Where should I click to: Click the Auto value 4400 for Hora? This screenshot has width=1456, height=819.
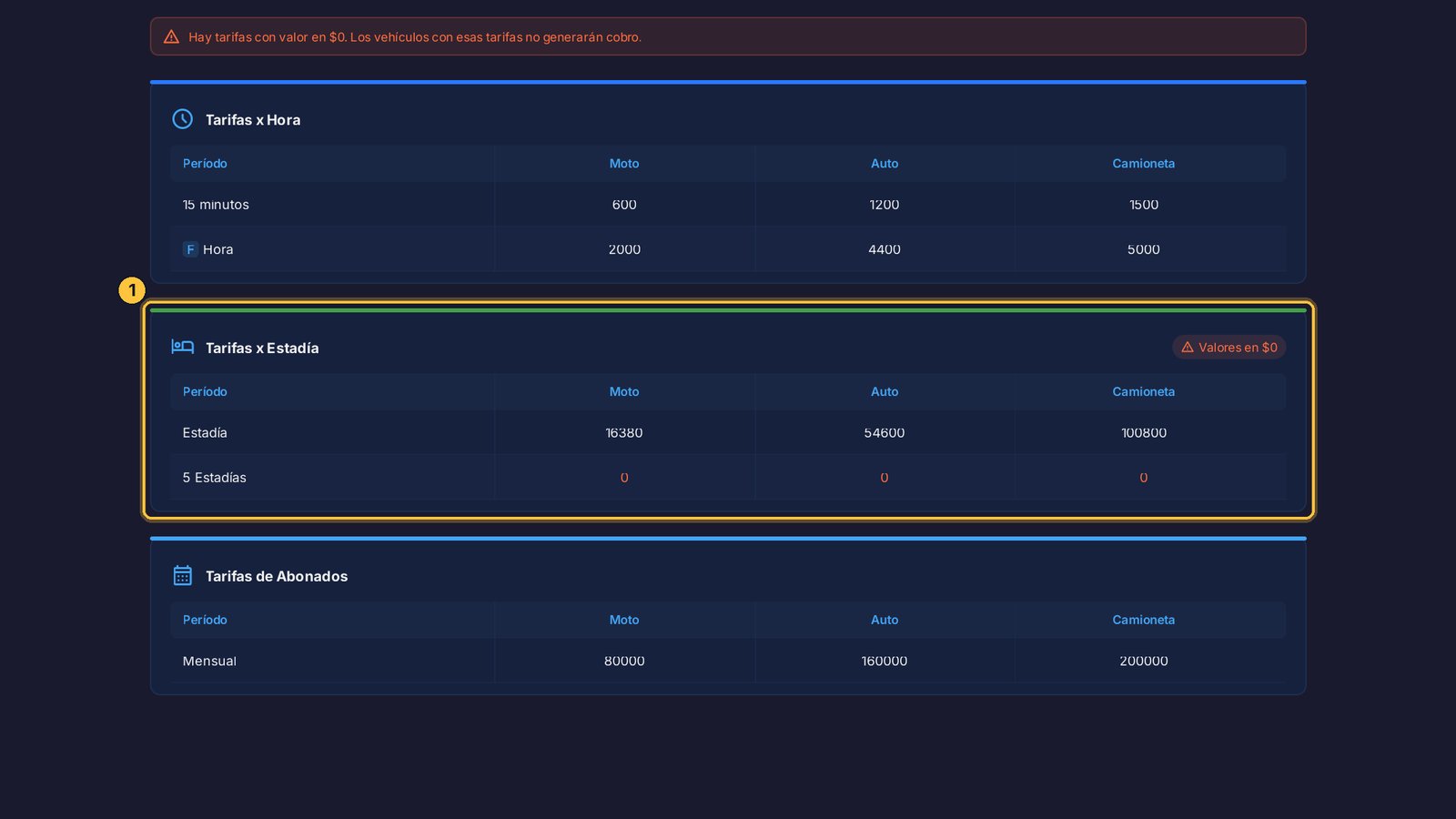click(x=885, y=249)
